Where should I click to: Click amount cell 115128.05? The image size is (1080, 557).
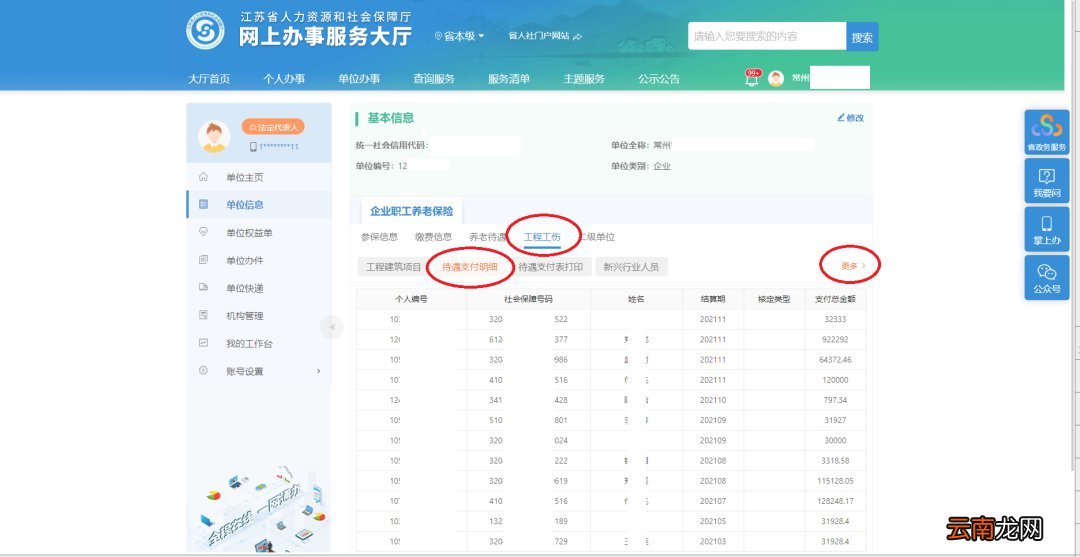point(835,481)
